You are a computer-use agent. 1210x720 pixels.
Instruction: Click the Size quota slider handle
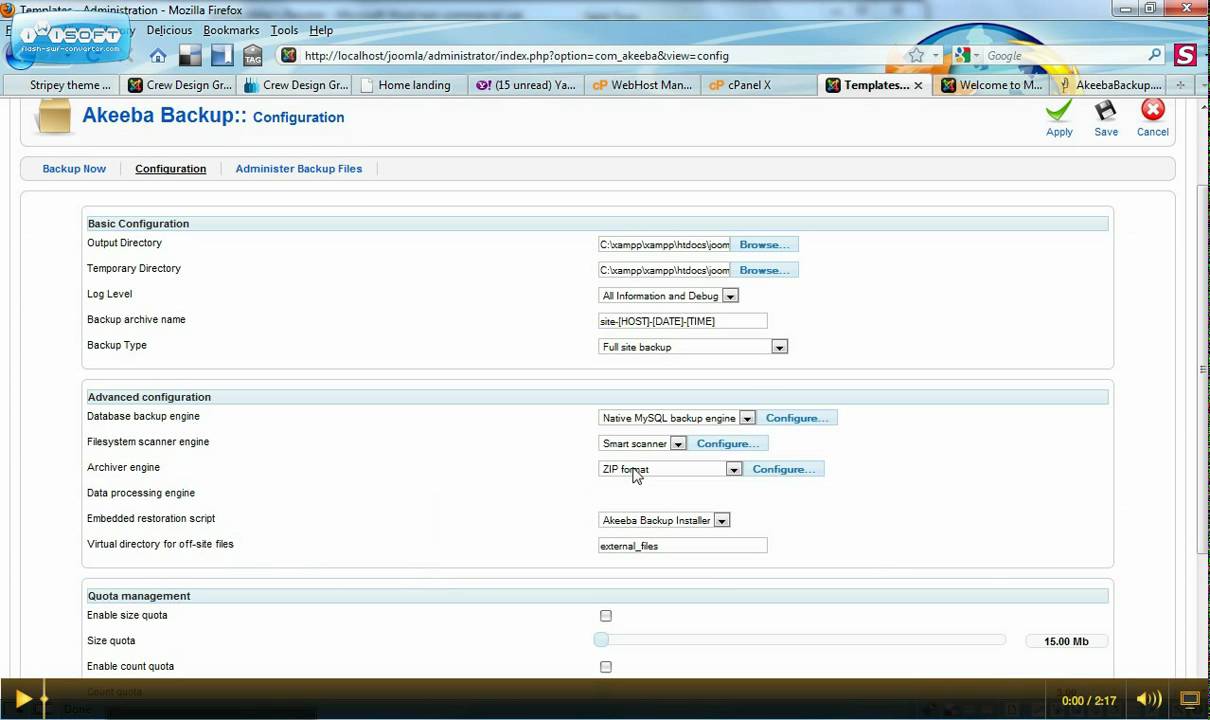(x=601, y=640)
